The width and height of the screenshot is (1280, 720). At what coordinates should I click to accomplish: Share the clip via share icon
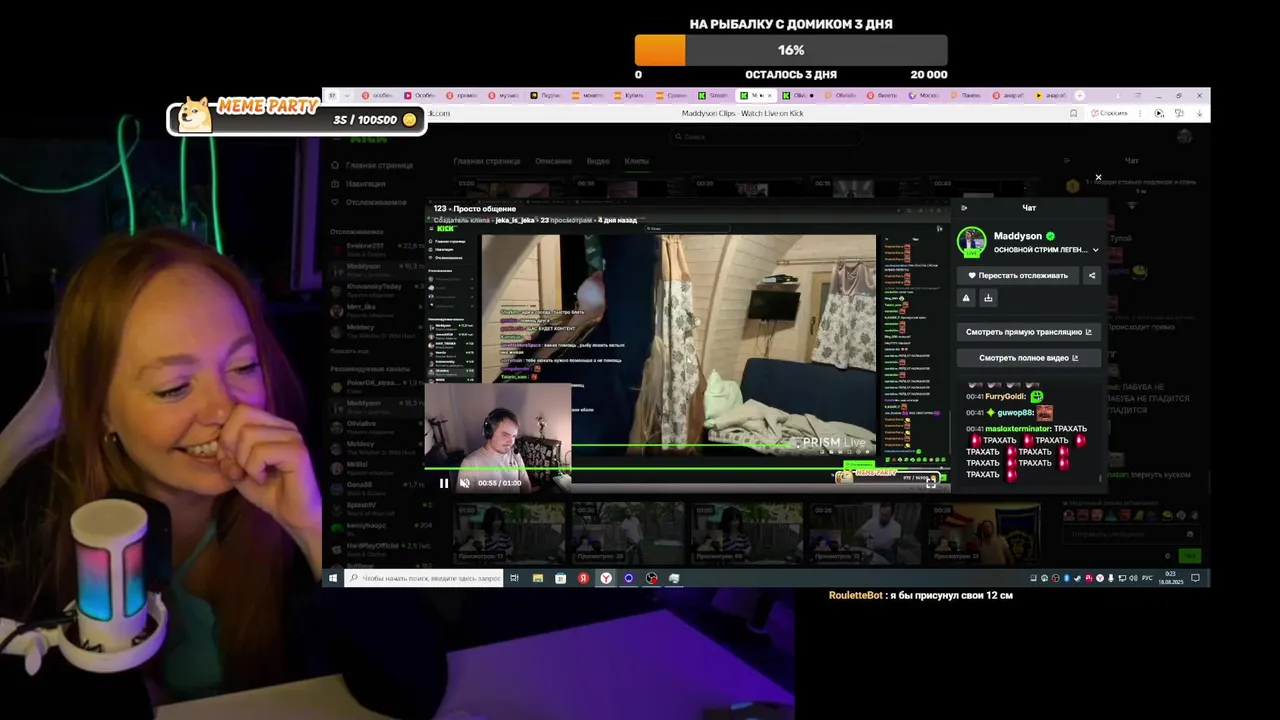tap(1091, 275)
